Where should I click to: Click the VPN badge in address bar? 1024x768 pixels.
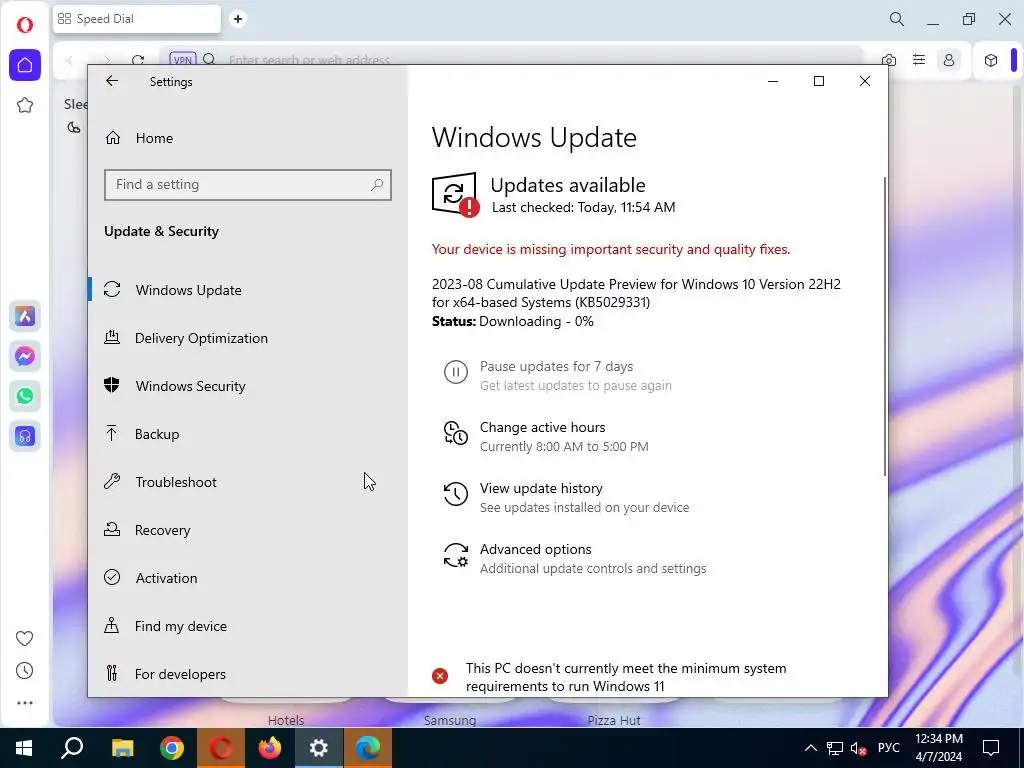point(183,60)
